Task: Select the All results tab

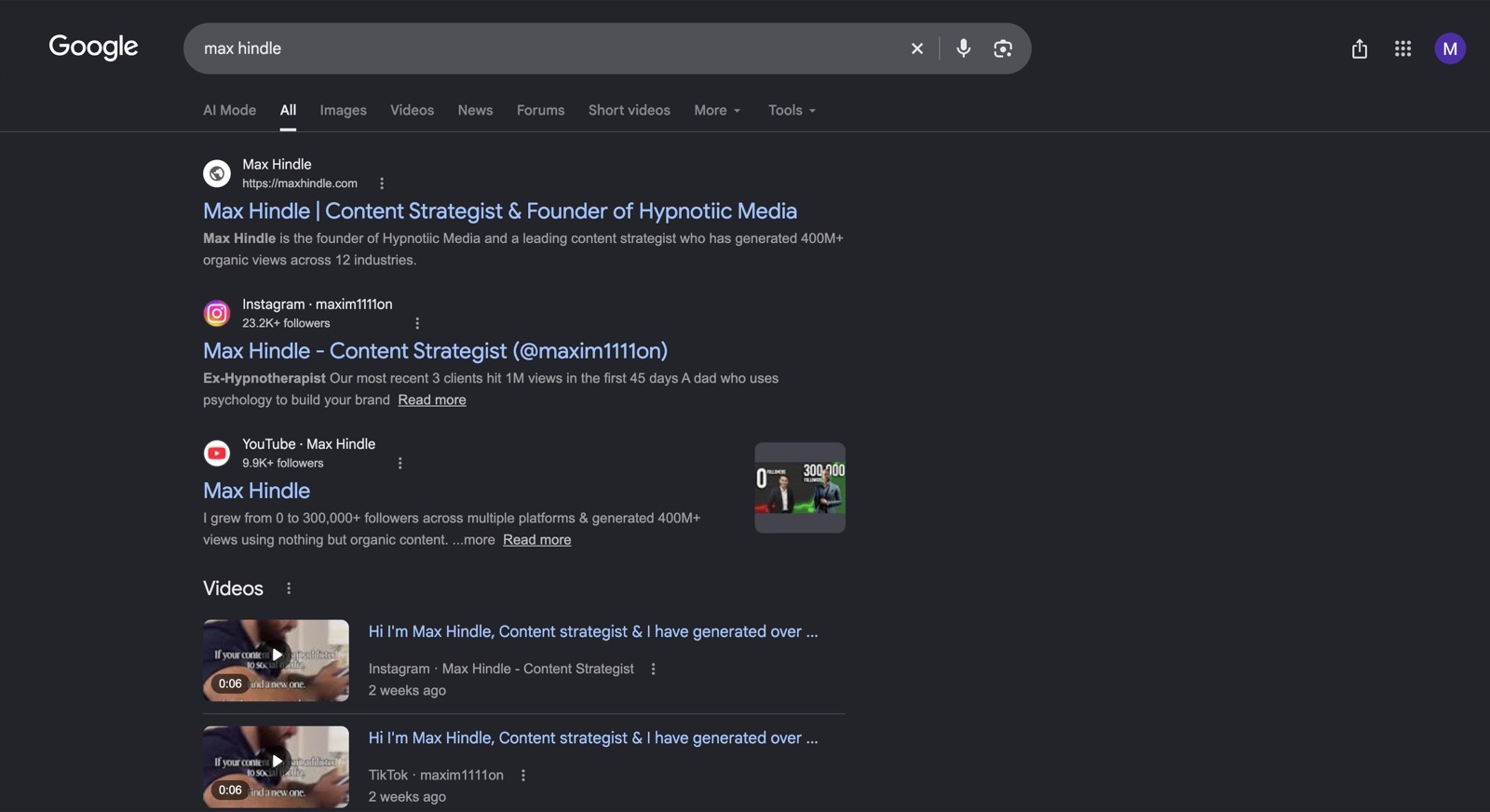Action: (x=289, y=110)
